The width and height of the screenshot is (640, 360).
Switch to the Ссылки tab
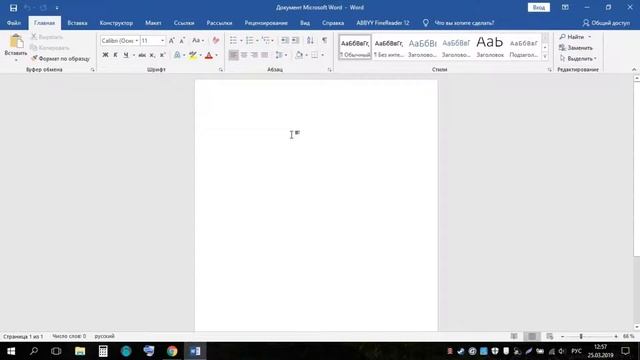pos(184,23)
